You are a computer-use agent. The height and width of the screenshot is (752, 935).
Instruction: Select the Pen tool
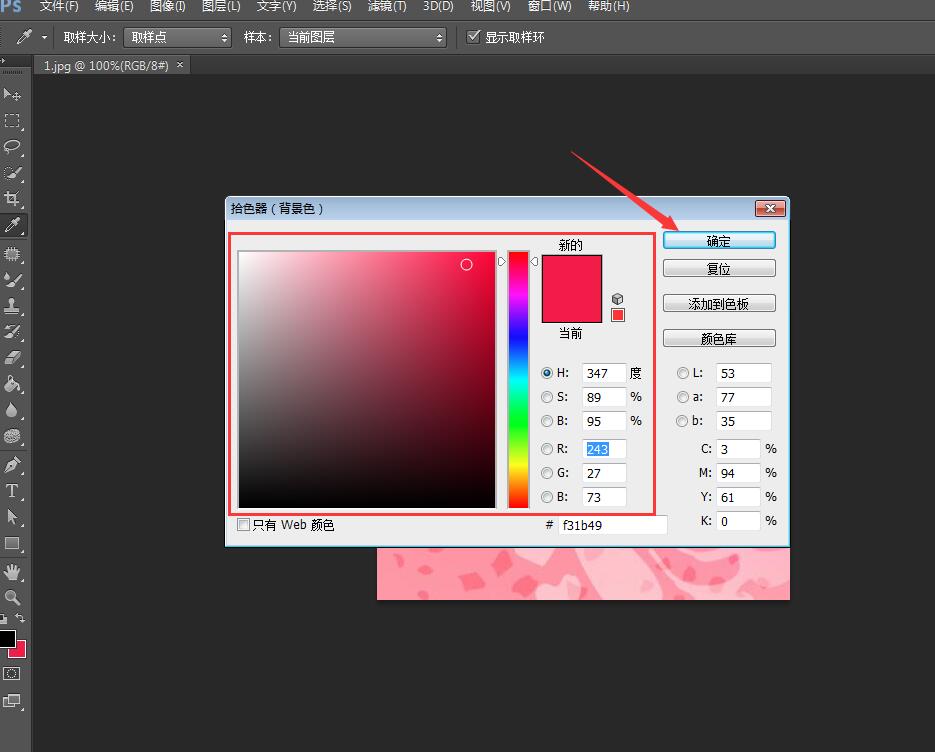tap(12, 465)
